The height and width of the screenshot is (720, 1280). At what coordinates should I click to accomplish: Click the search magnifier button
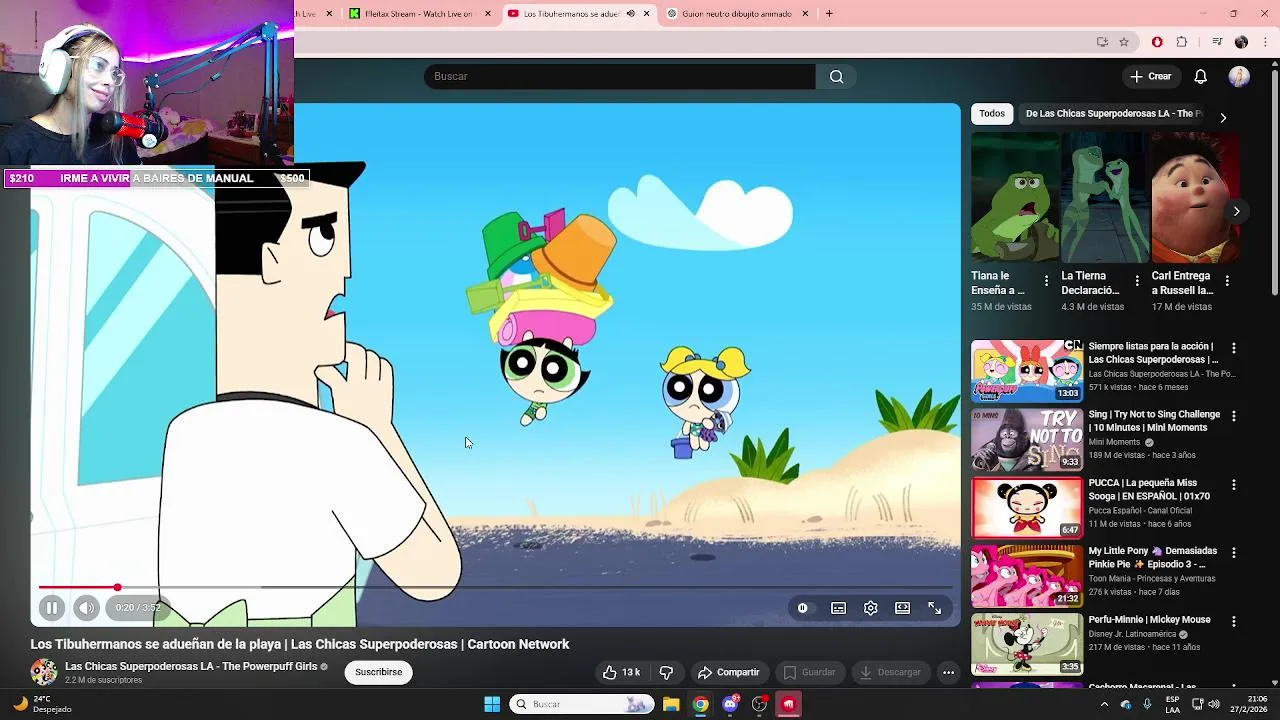point(836,76)
